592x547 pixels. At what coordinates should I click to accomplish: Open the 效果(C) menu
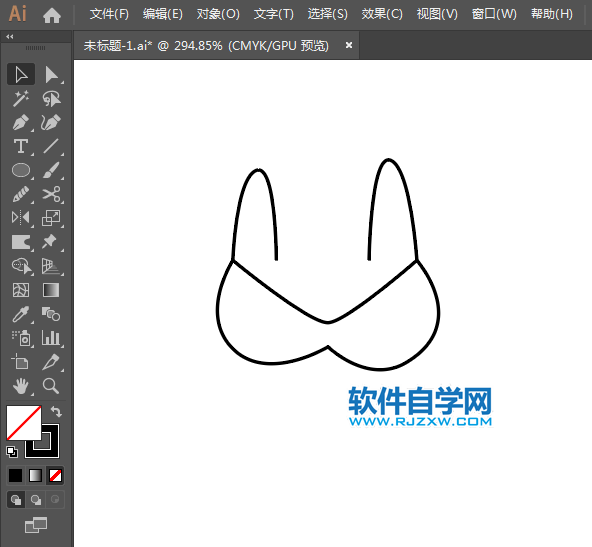[382, 14]
